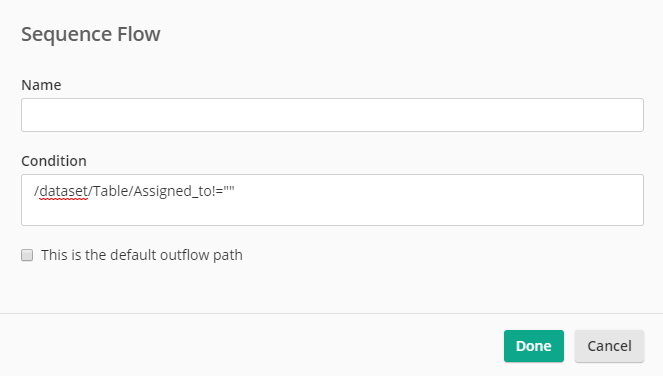Click the leading slash of the condition expression
This screenshot has height=376, width=663.
(36, 191)
